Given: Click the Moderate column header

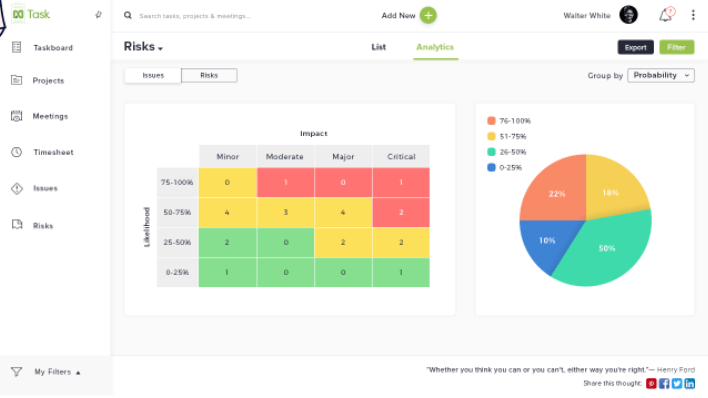Looking at the screenshot, I should [x=284, y=156].
